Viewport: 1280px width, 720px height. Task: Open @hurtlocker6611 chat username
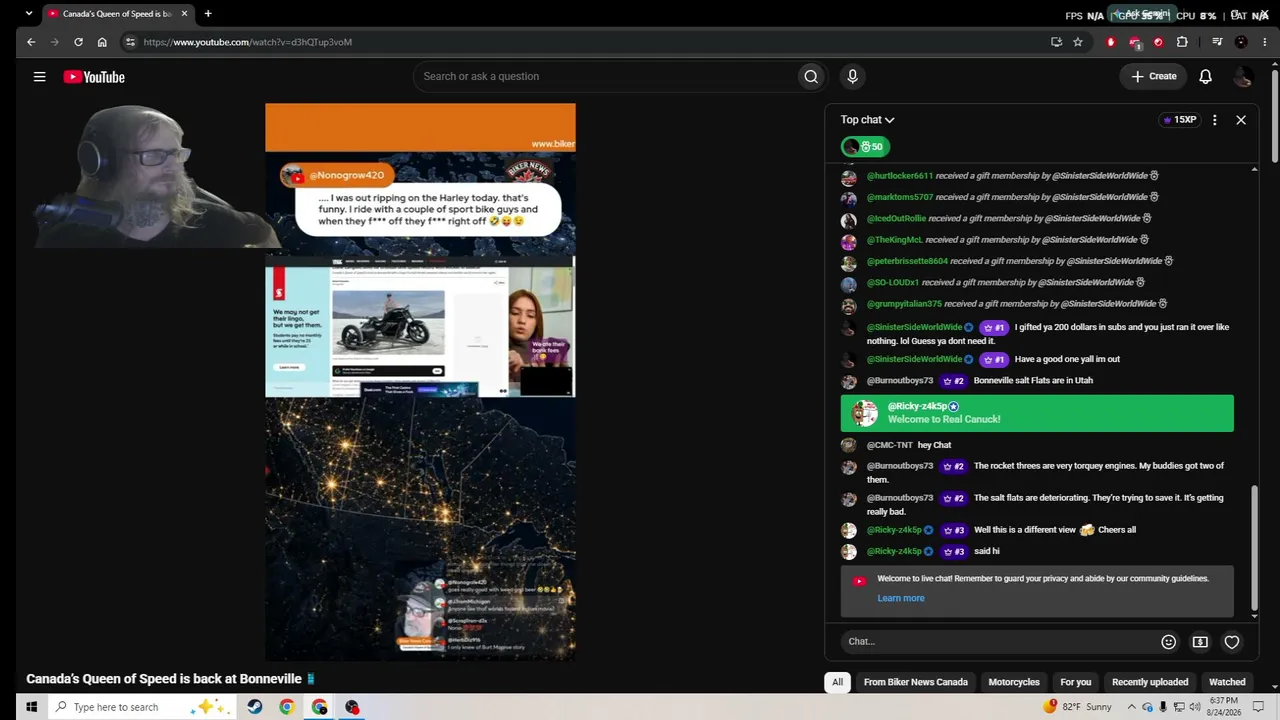(900, 176)
